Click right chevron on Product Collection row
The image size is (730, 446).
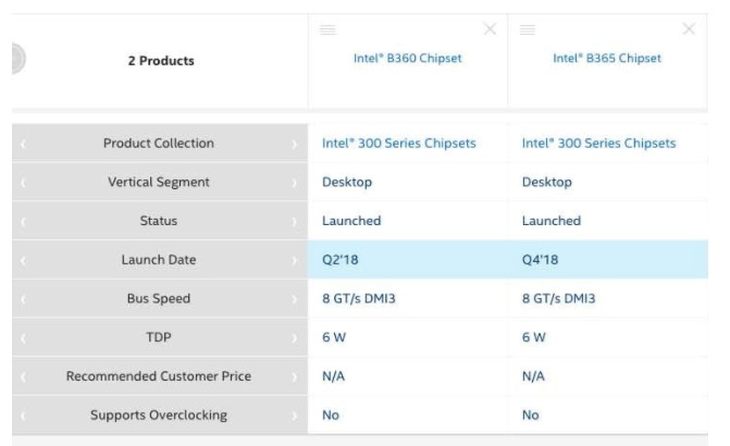(x=294, y=144)
